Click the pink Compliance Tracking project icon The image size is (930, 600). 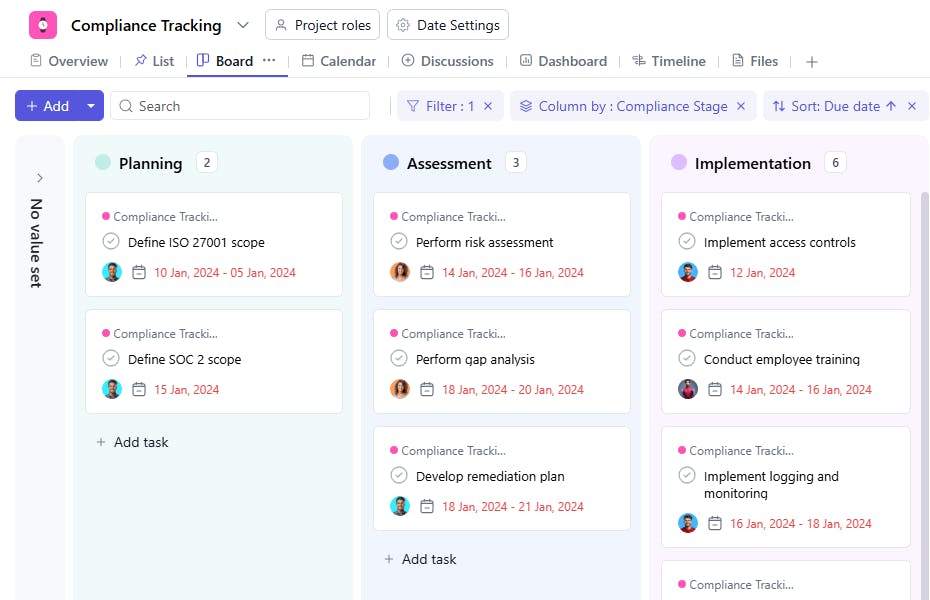[x=43, y=25]
